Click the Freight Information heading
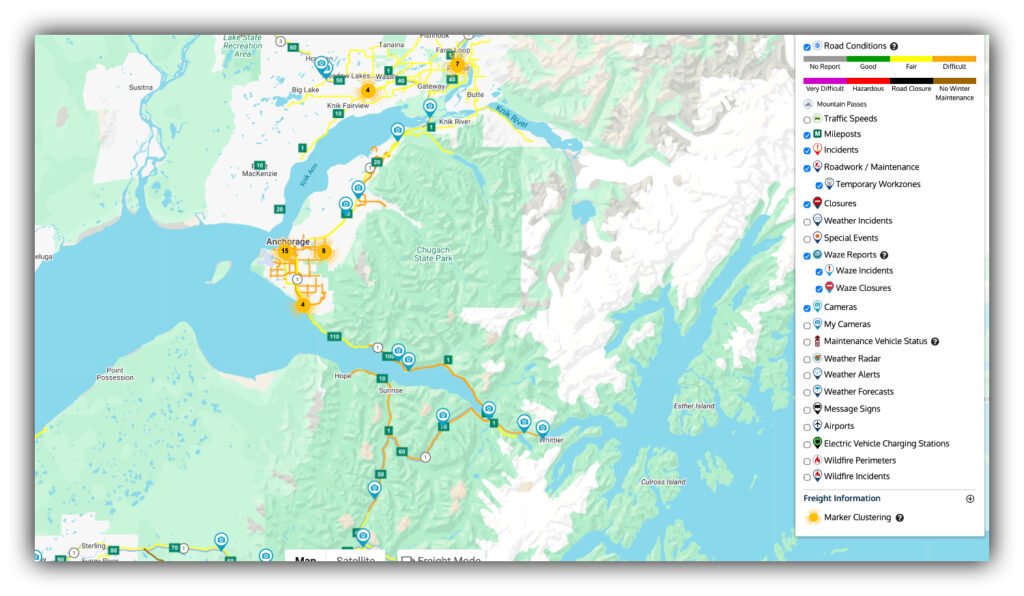Image resolution: width=1024 pixels, height=596 pixels. (x=842, y=498)
